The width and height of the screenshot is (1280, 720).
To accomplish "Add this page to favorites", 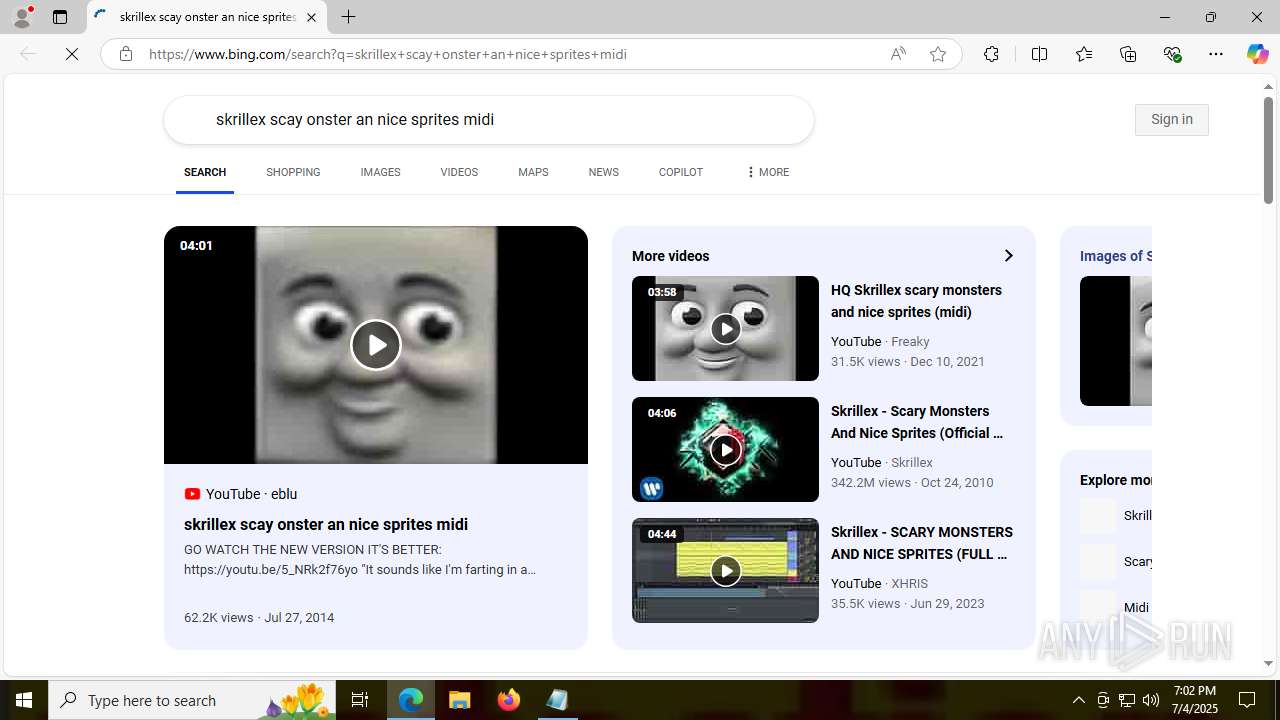I will [938, 54].
